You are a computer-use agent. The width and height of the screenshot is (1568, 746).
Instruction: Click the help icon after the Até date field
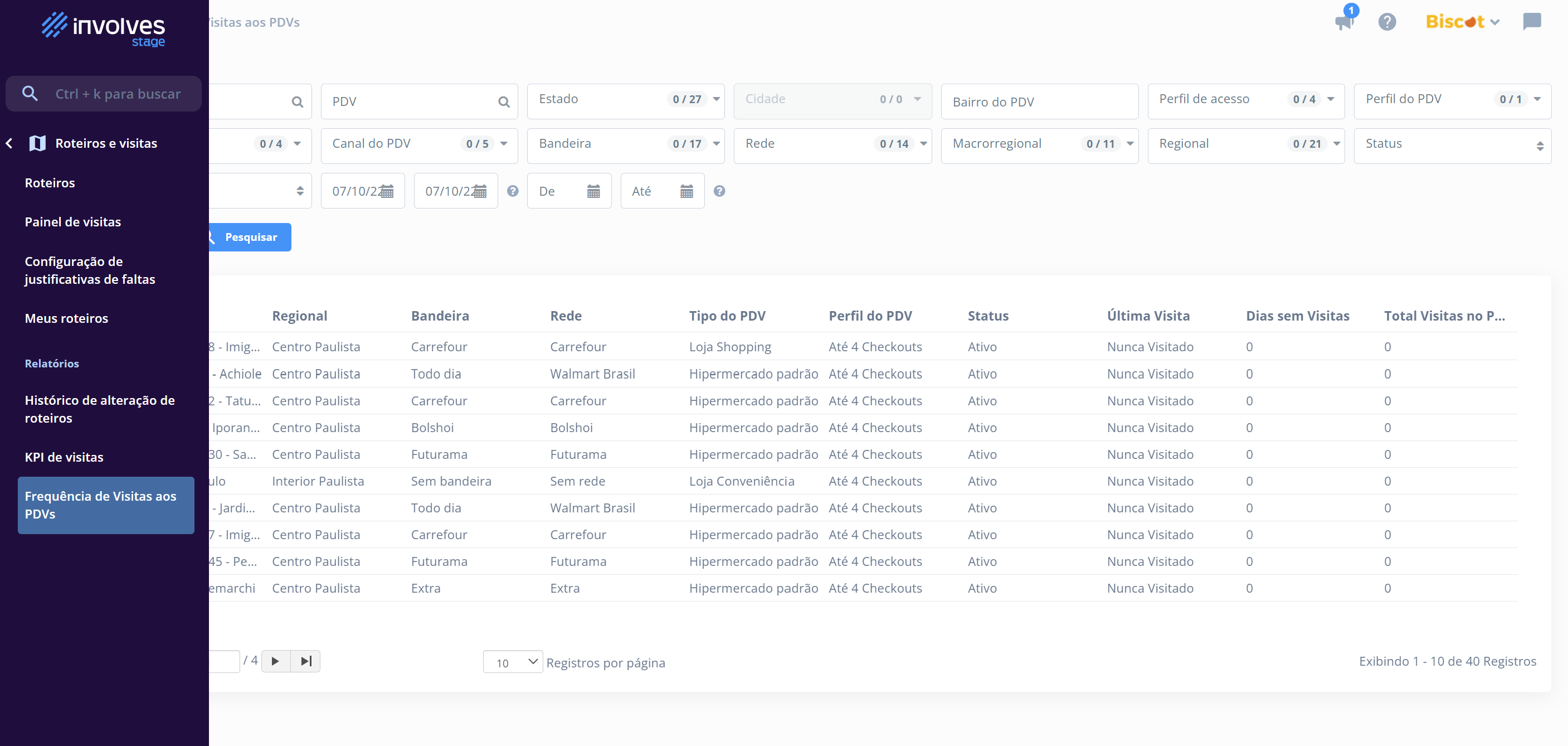point(719,191)
